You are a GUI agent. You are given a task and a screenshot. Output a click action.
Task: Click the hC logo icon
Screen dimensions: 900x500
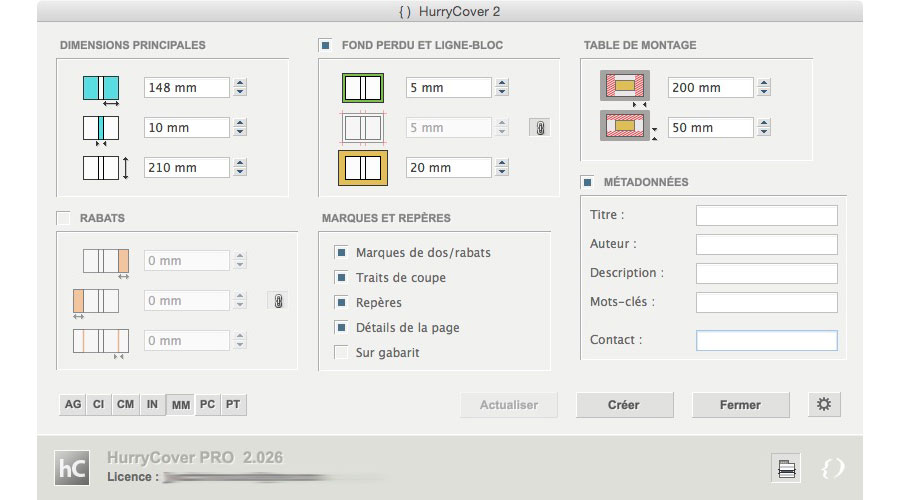72,468
